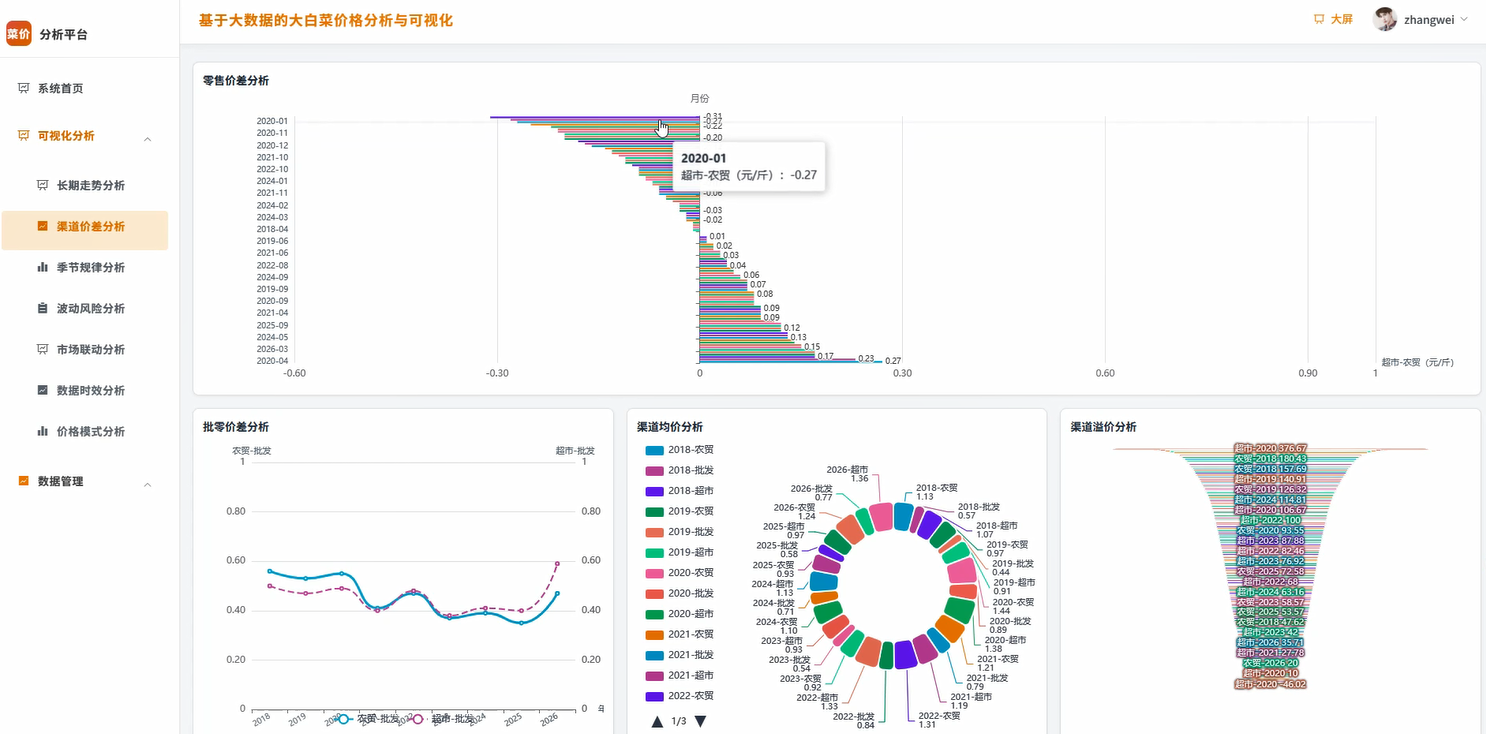
Task: Click funnel label 超市-2020 -46.02
Action: coord(1270,684)
